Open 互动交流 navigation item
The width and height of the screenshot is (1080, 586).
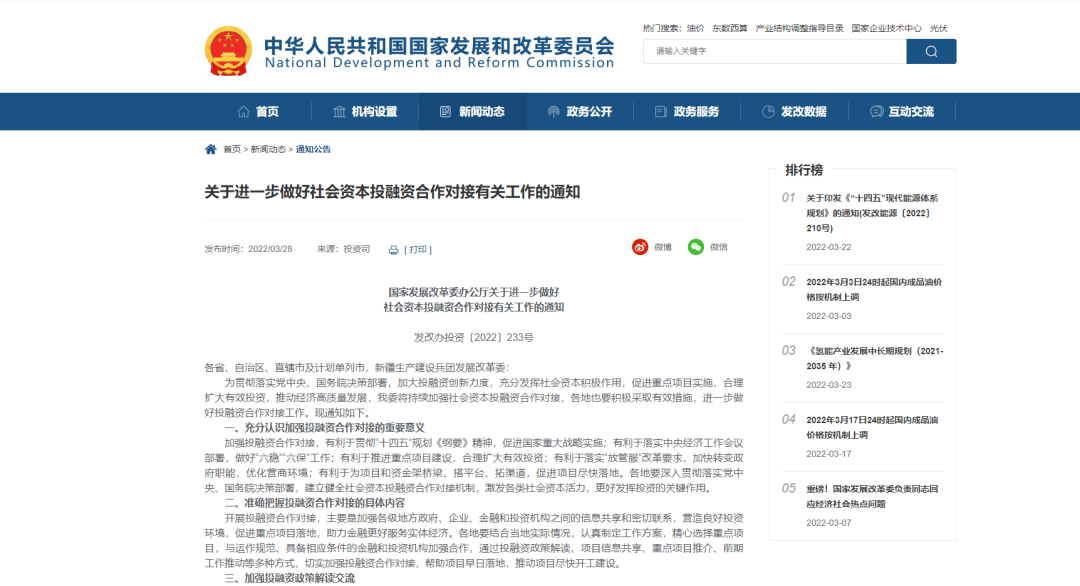coord(901,112)
